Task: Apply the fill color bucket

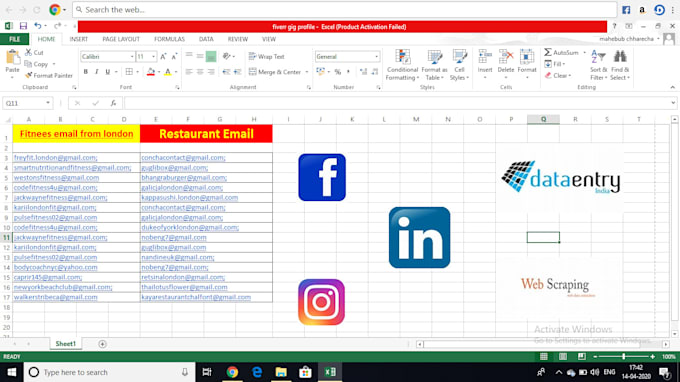Action: pos(150,72)
